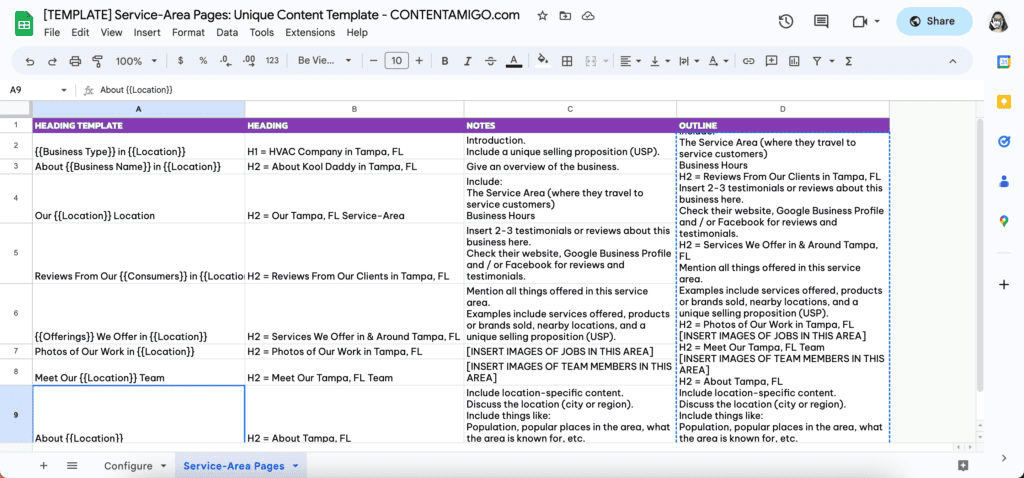Open the Borders tool
This screenshot has height=478, width=1024.
(x=567, y=61)
